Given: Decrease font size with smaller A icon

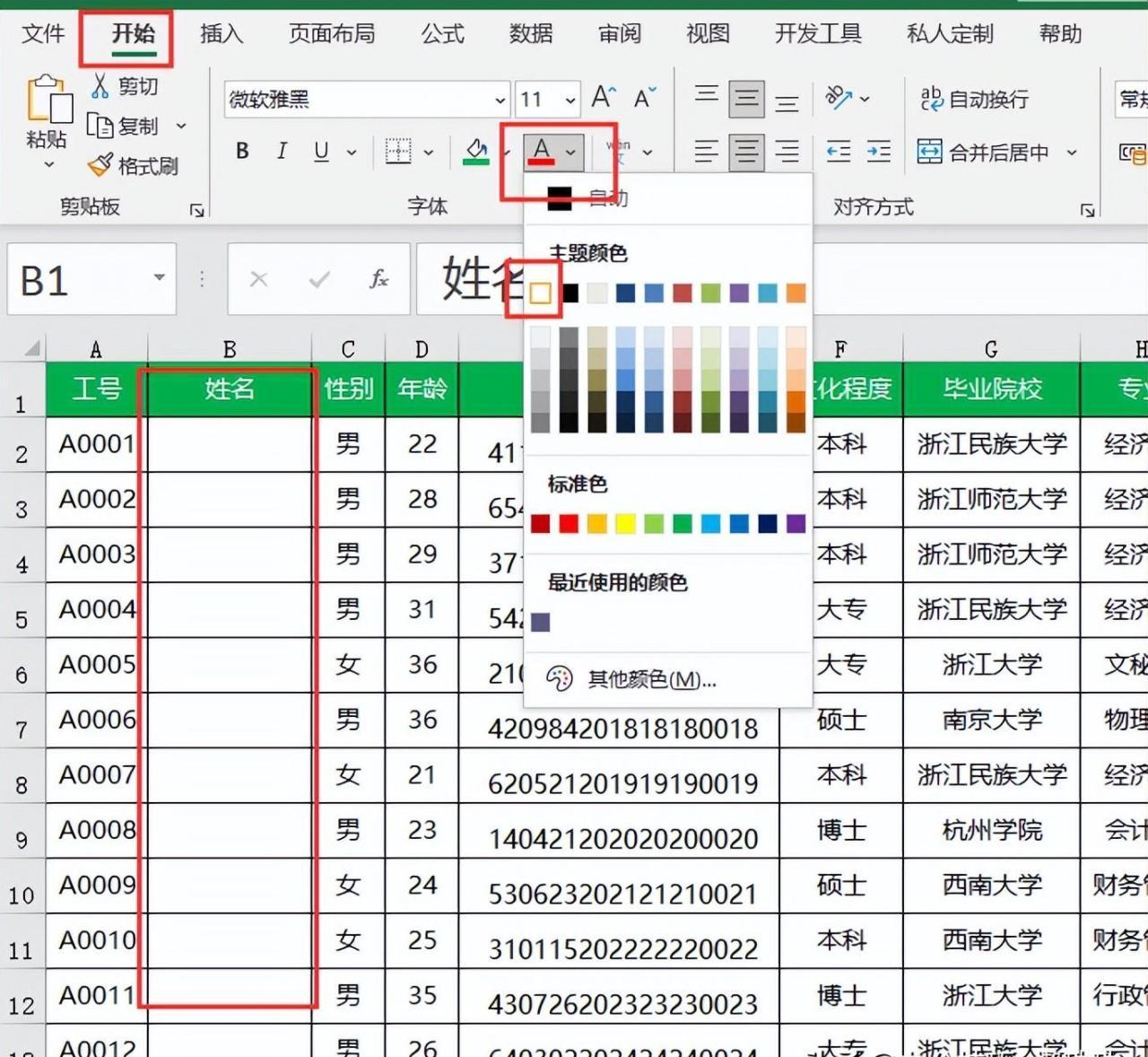Looking at the screenshot, I should [x=645, y=97].
